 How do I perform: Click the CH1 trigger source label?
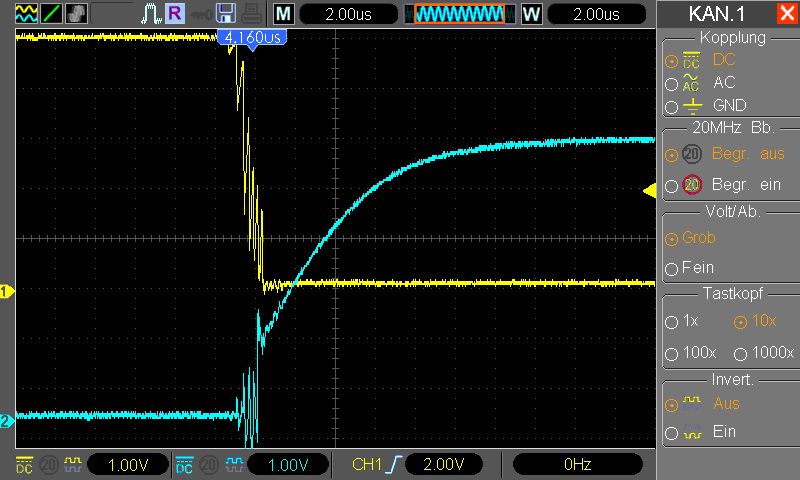[367, 464]
